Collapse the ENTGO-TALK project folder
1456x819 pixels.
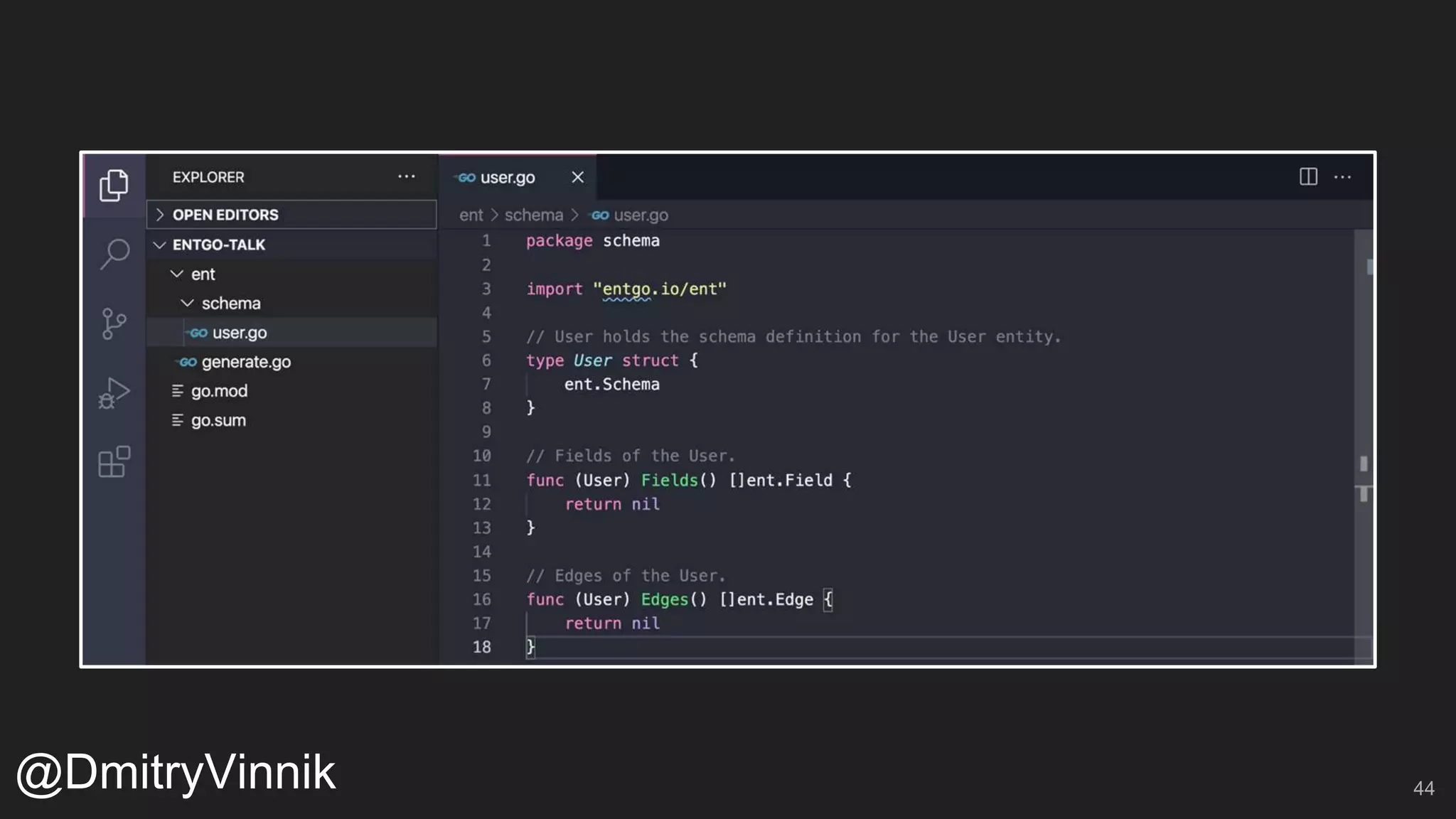click(x=218, y=245)
